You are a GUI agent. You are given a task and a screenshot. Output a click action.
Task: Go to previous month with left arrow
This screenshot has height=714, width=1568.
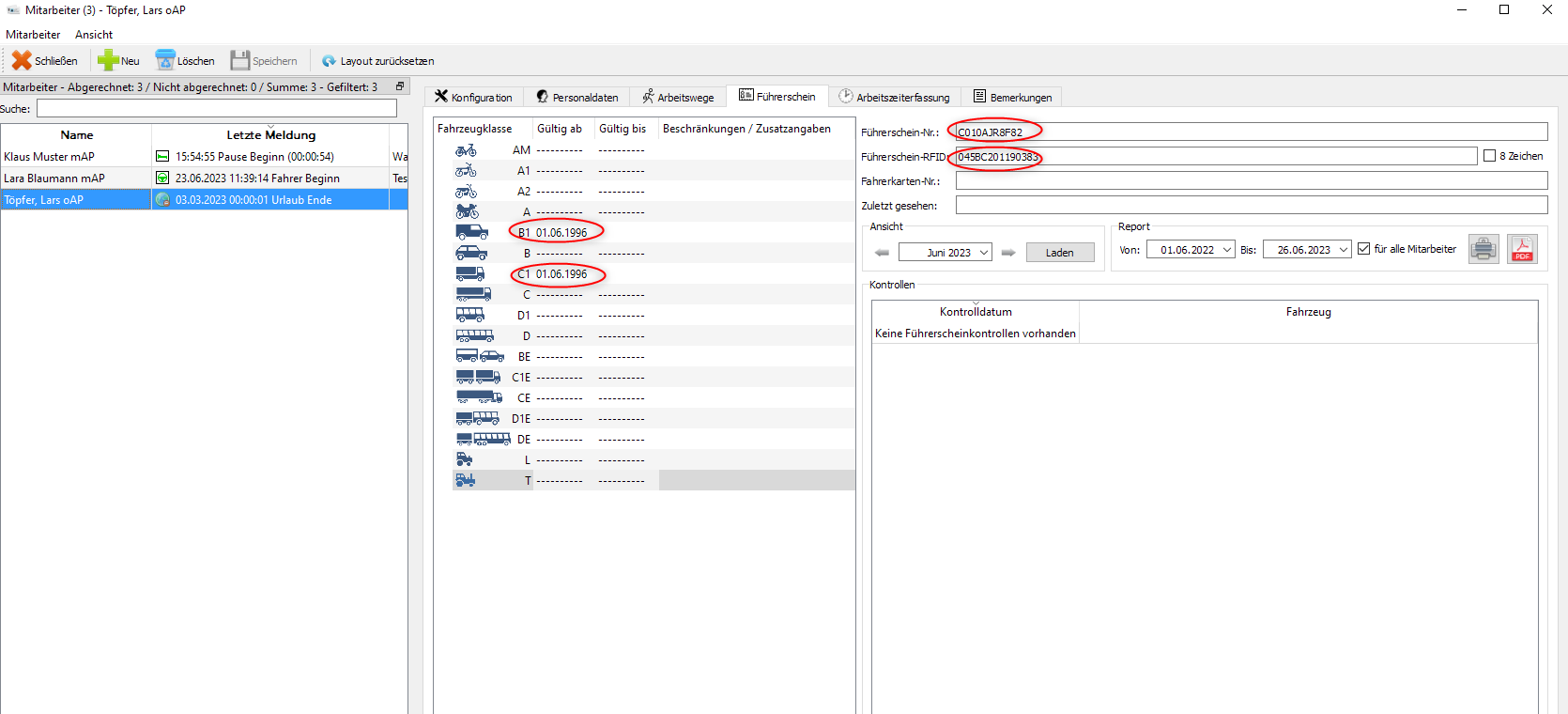(882, 253)
